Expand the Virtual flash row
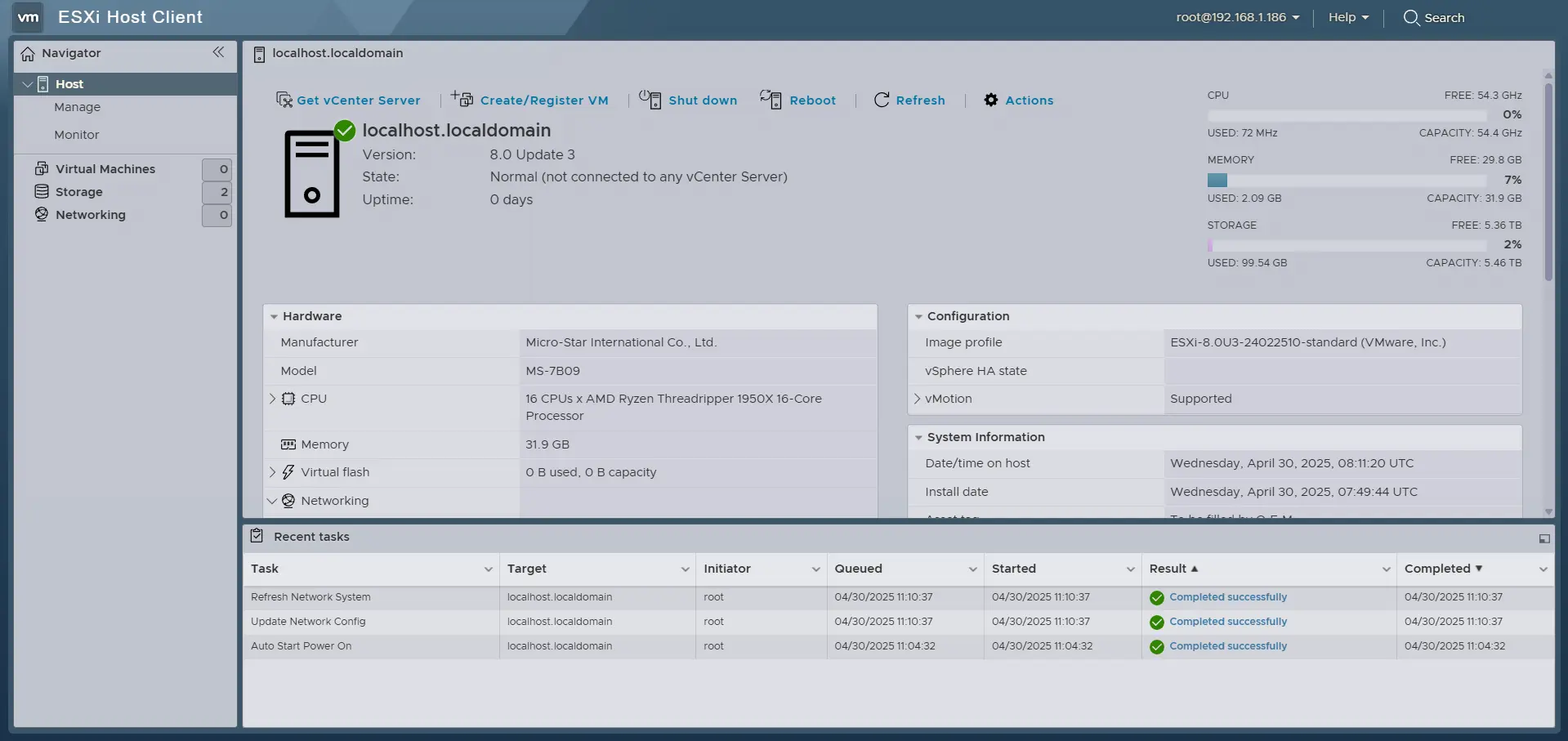Screen dimensions: 1568x741 coord(272,472)
